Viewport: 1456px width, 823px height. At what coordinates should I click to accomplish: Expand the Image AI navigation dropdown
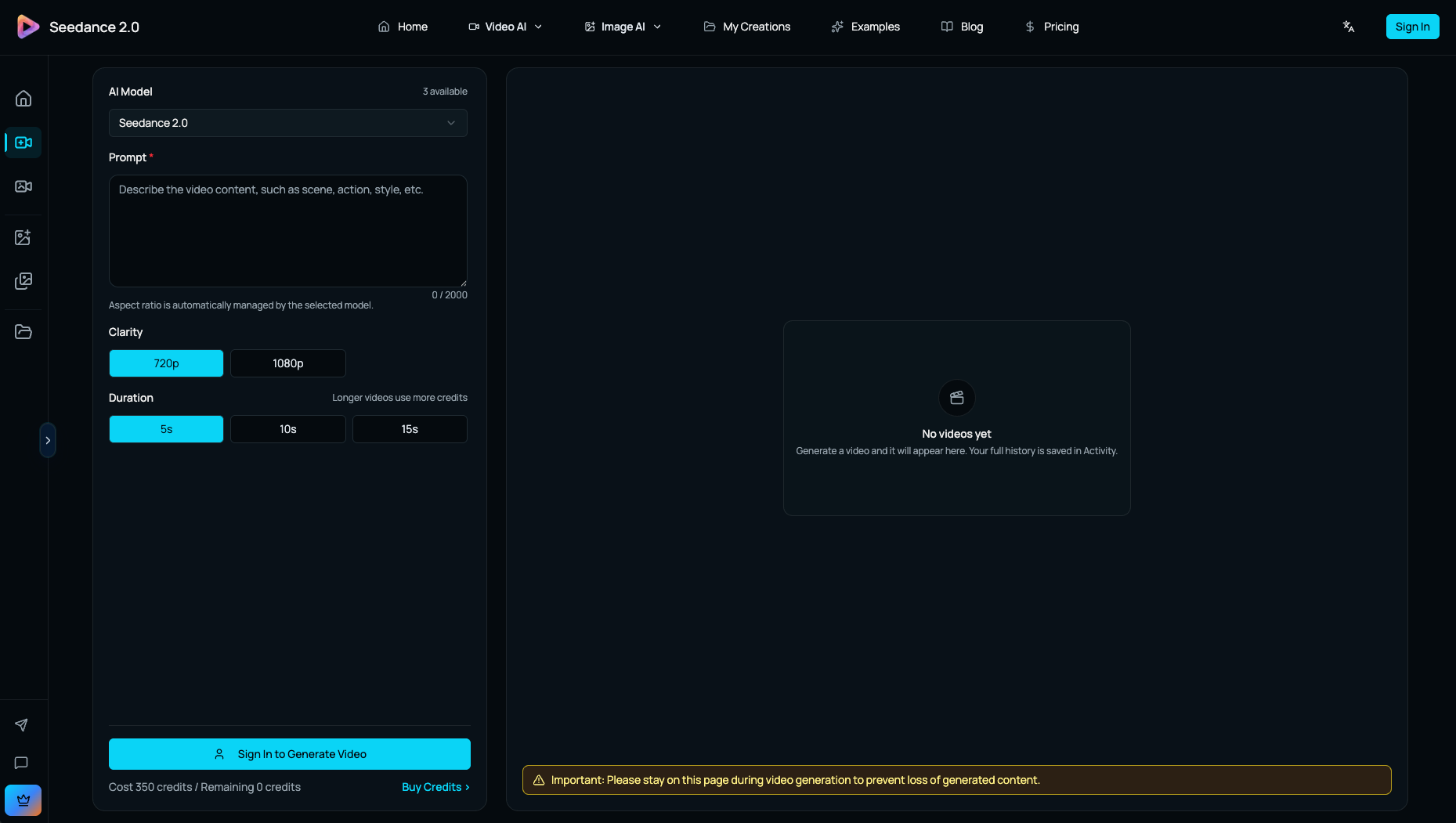(x=623, y=26)
